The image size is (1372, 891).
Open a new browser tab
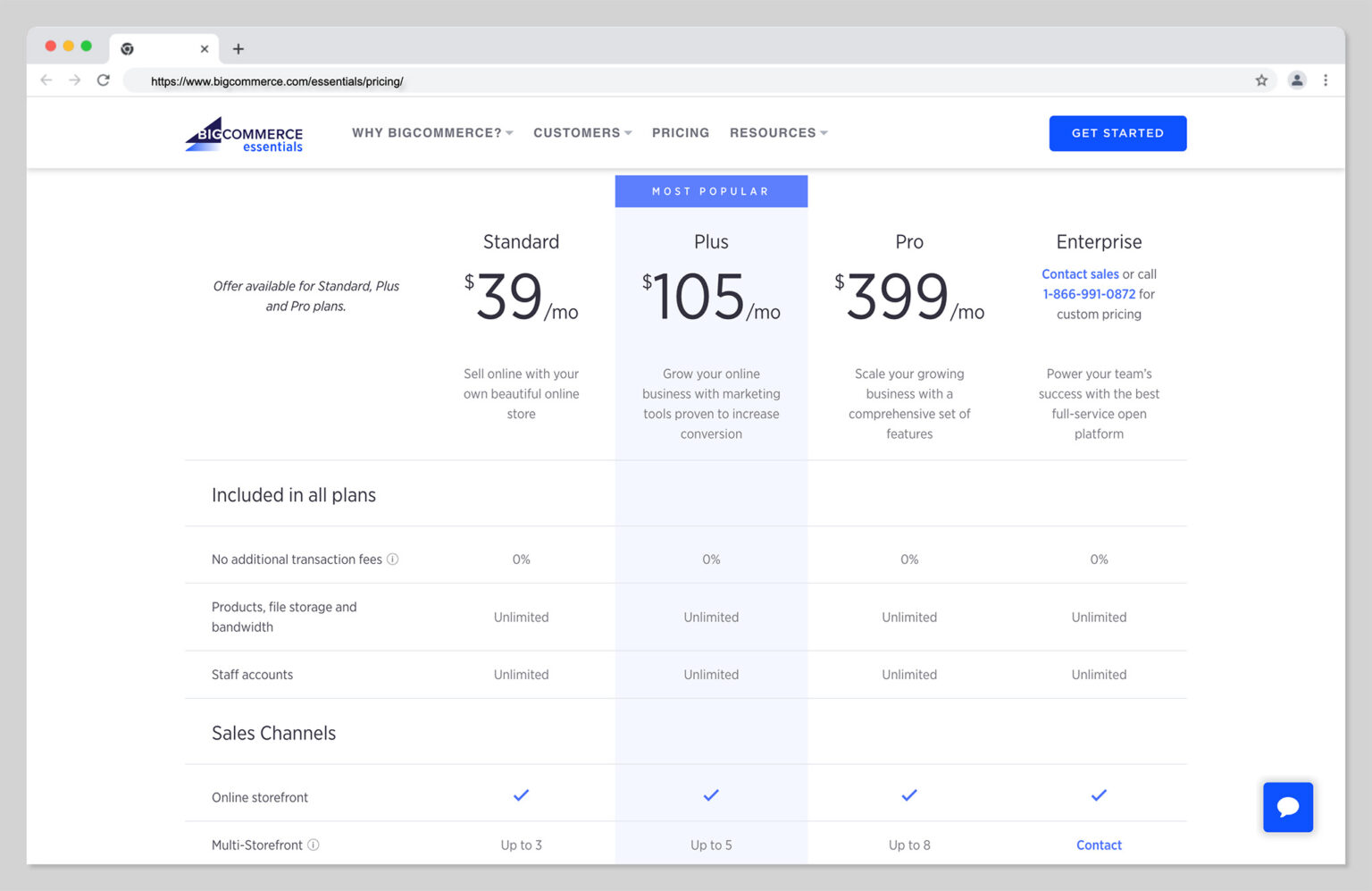click(238, 49)
